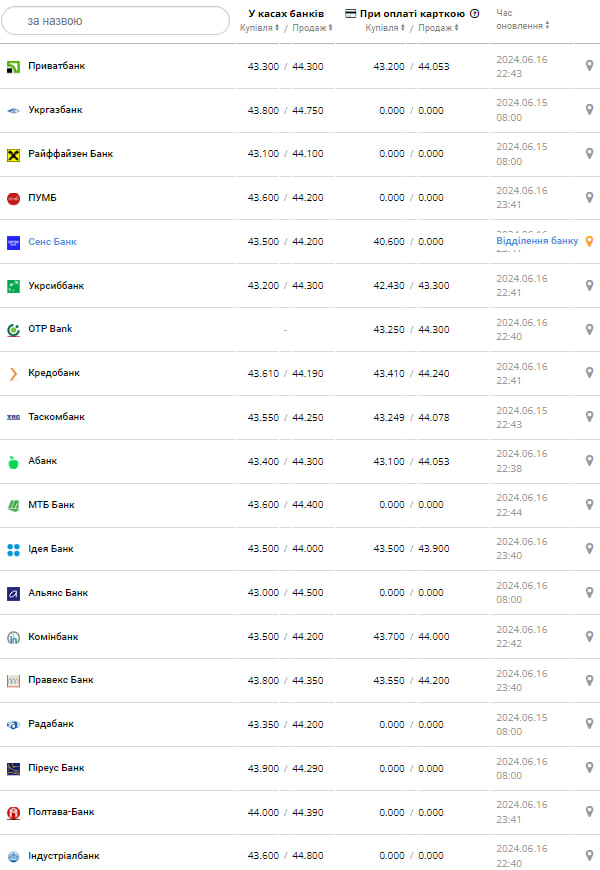Select the Райффайзен Банк name
The height and width of the screenshot is (870, 600).
(70, 154)
